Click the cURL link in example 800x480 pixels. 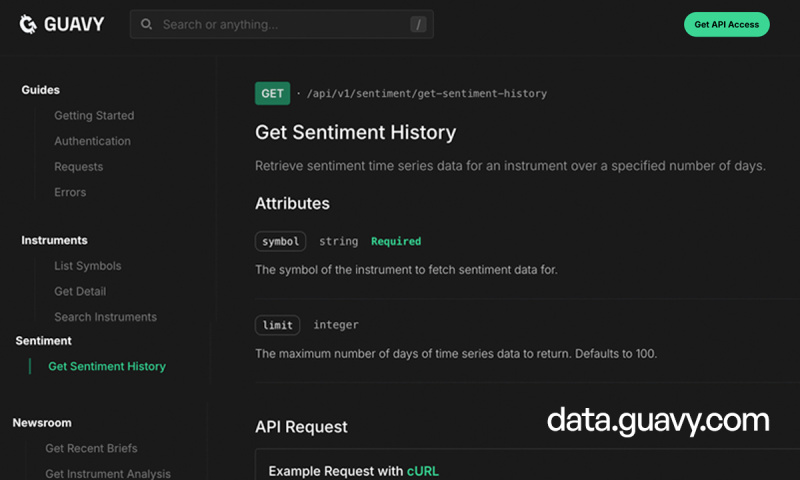pos(422,471)
